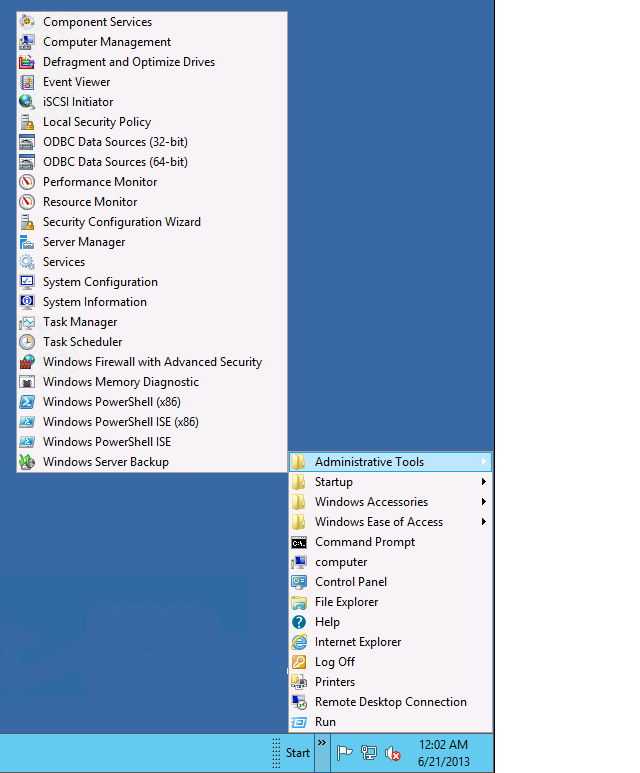Open the Resource Monitor icon
Image resolution: width=640 pixels, height=773 pixels.
click(x=27, y=202)
